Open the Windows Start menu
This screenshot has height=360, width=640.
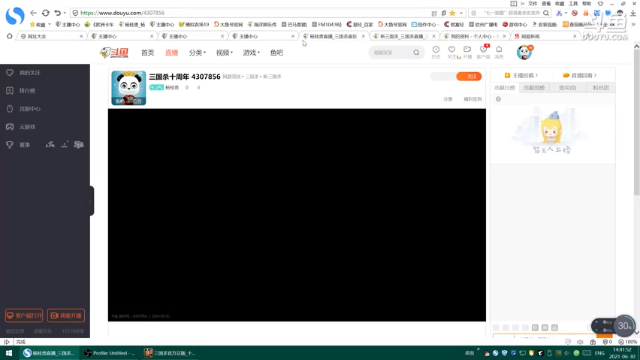(x=9, y=353)
